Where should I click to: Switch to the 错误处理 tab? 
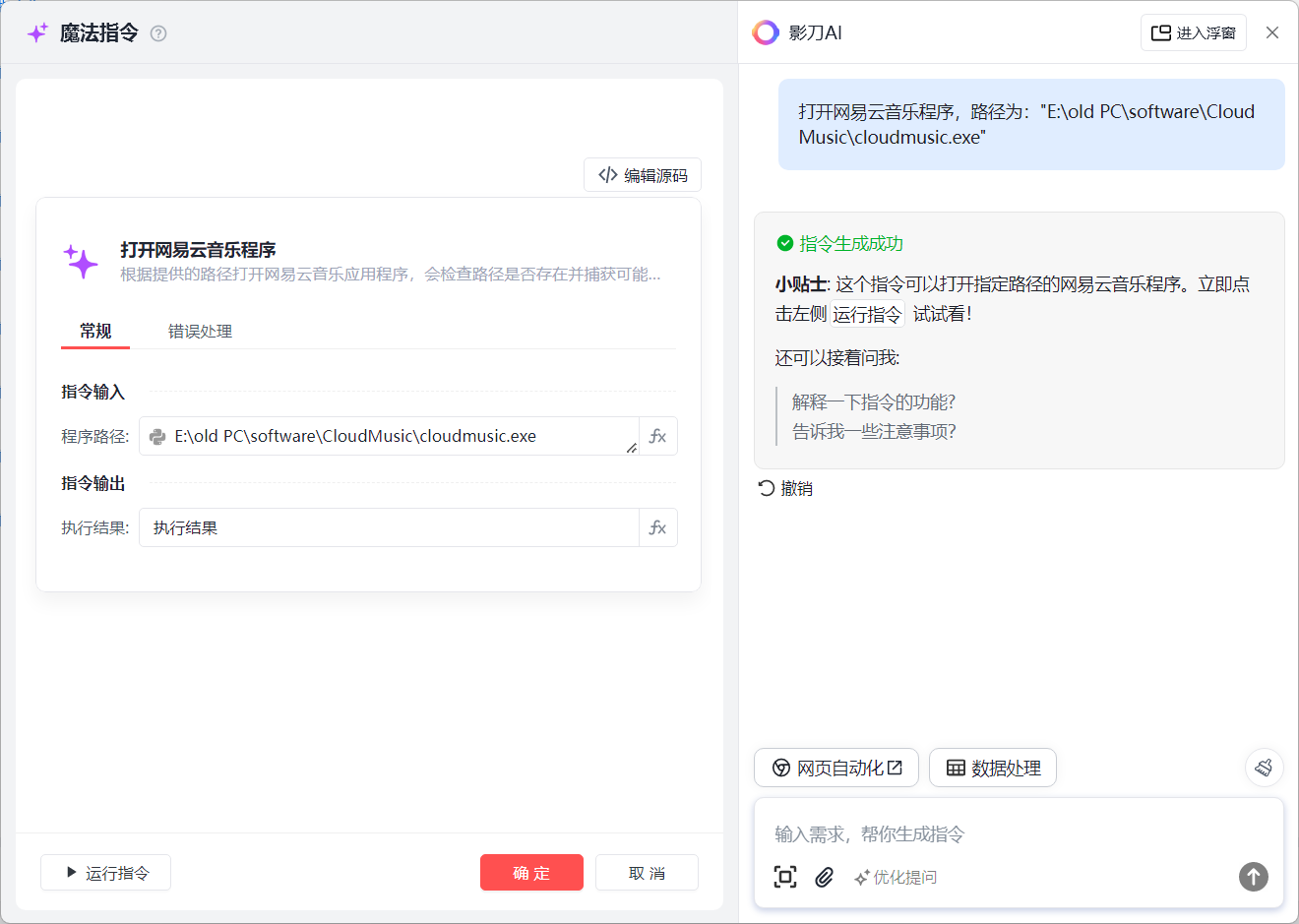pyautogui.click(x=200, y=332)
